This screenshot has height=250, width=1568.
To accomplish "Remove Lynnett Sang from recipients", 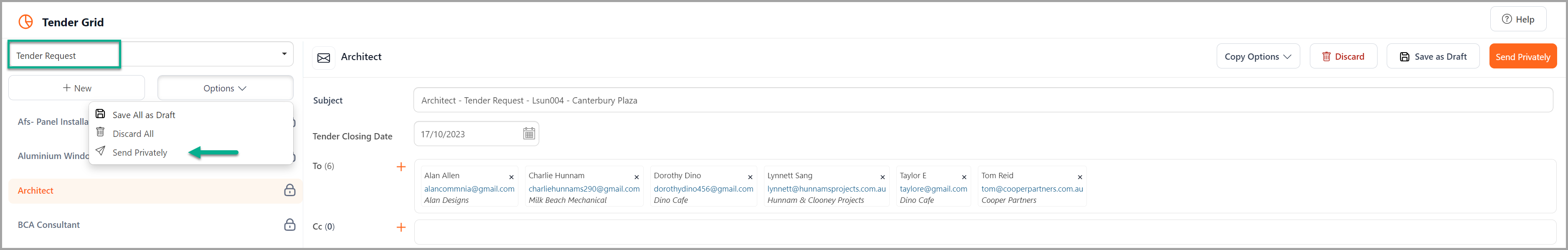I will (882, 177).
